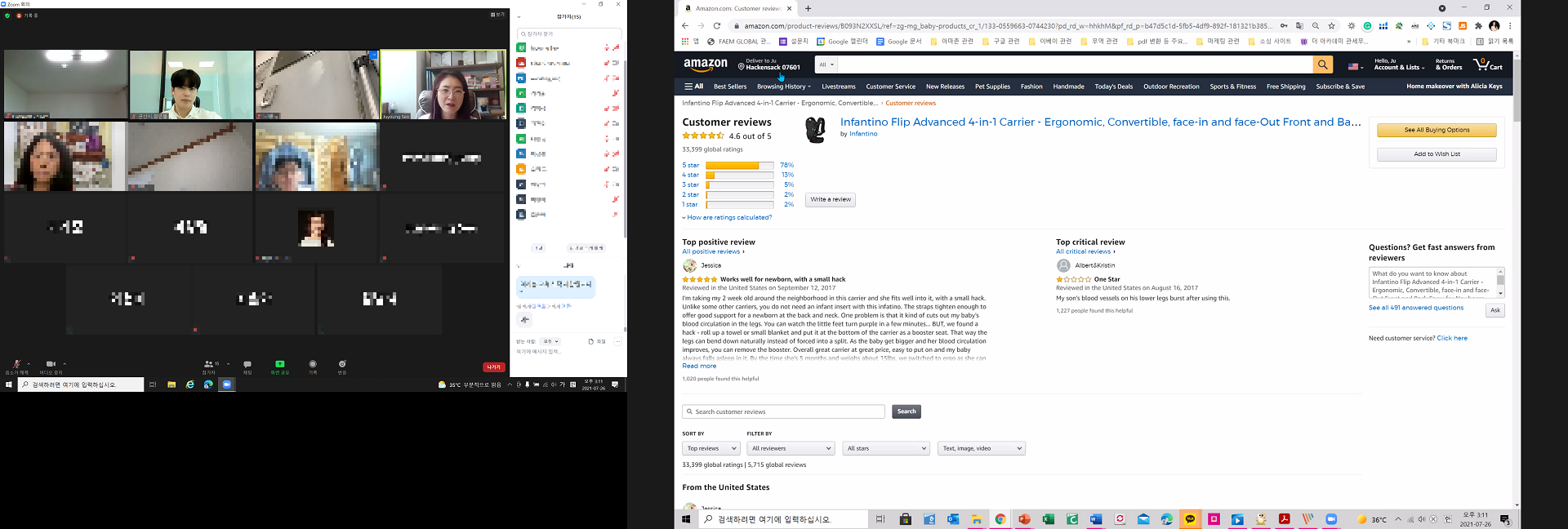This screenshot has height=529, width=1568.
Task: Click the Search customer reviews field
Action: [x=783, y=411]
